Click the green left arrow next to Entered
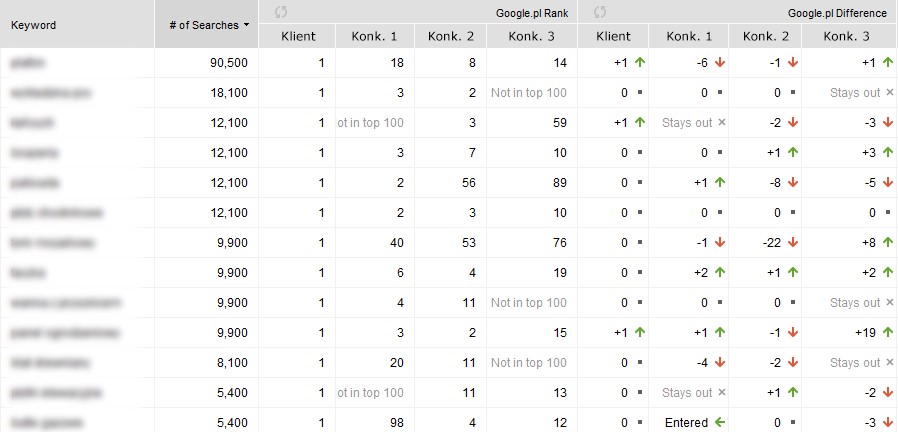 [719, 423]
